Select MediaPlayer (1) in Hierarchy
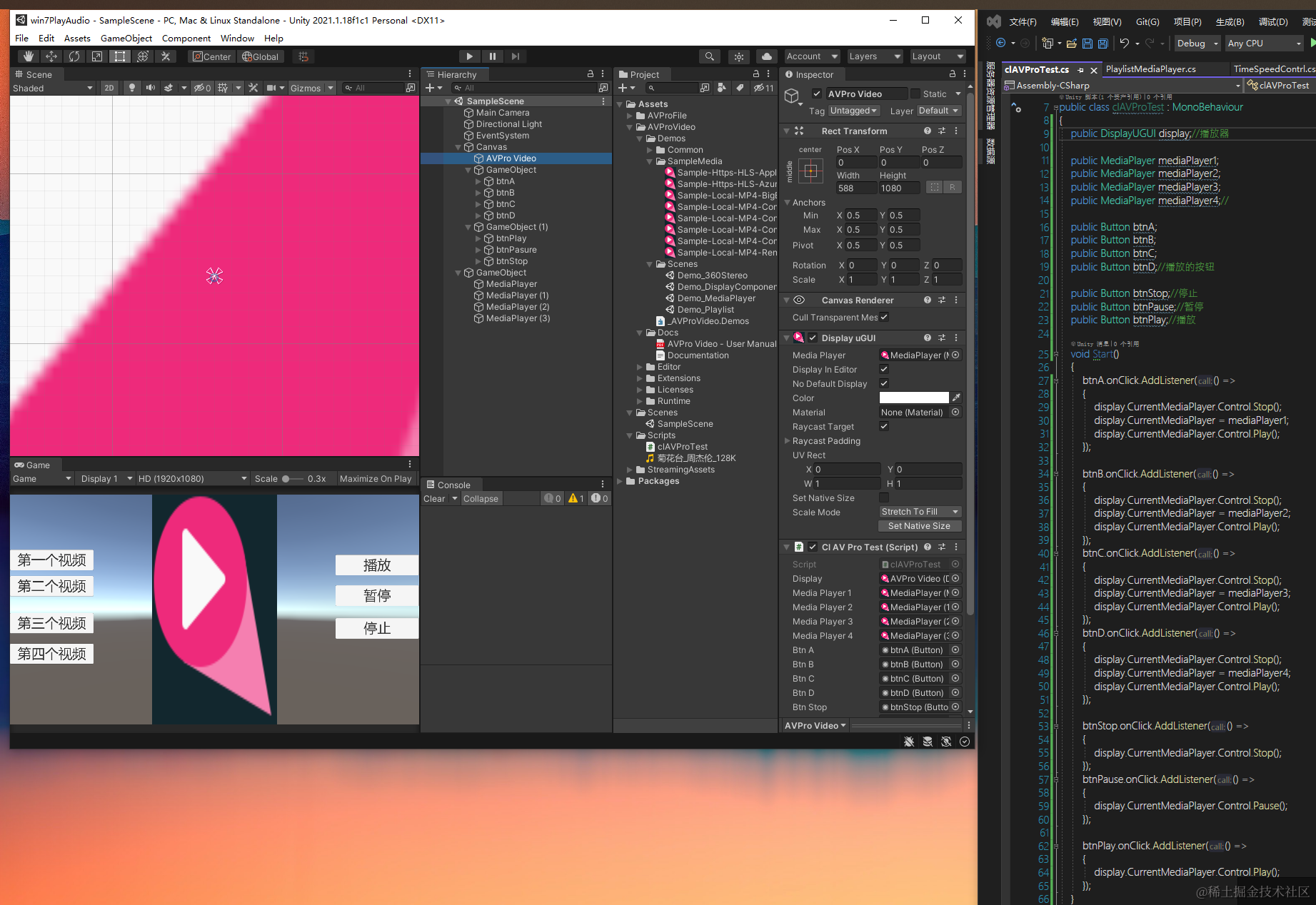Screen dimensions: 1316x905 (x=517, y=295)
